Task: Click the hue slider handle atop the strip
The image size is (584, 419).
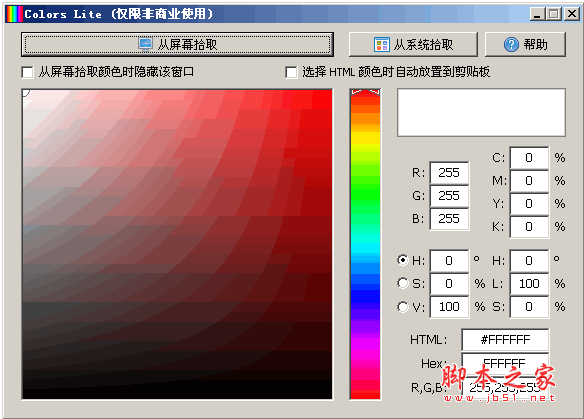Action: pyautogui.click(x=365, y=92)
